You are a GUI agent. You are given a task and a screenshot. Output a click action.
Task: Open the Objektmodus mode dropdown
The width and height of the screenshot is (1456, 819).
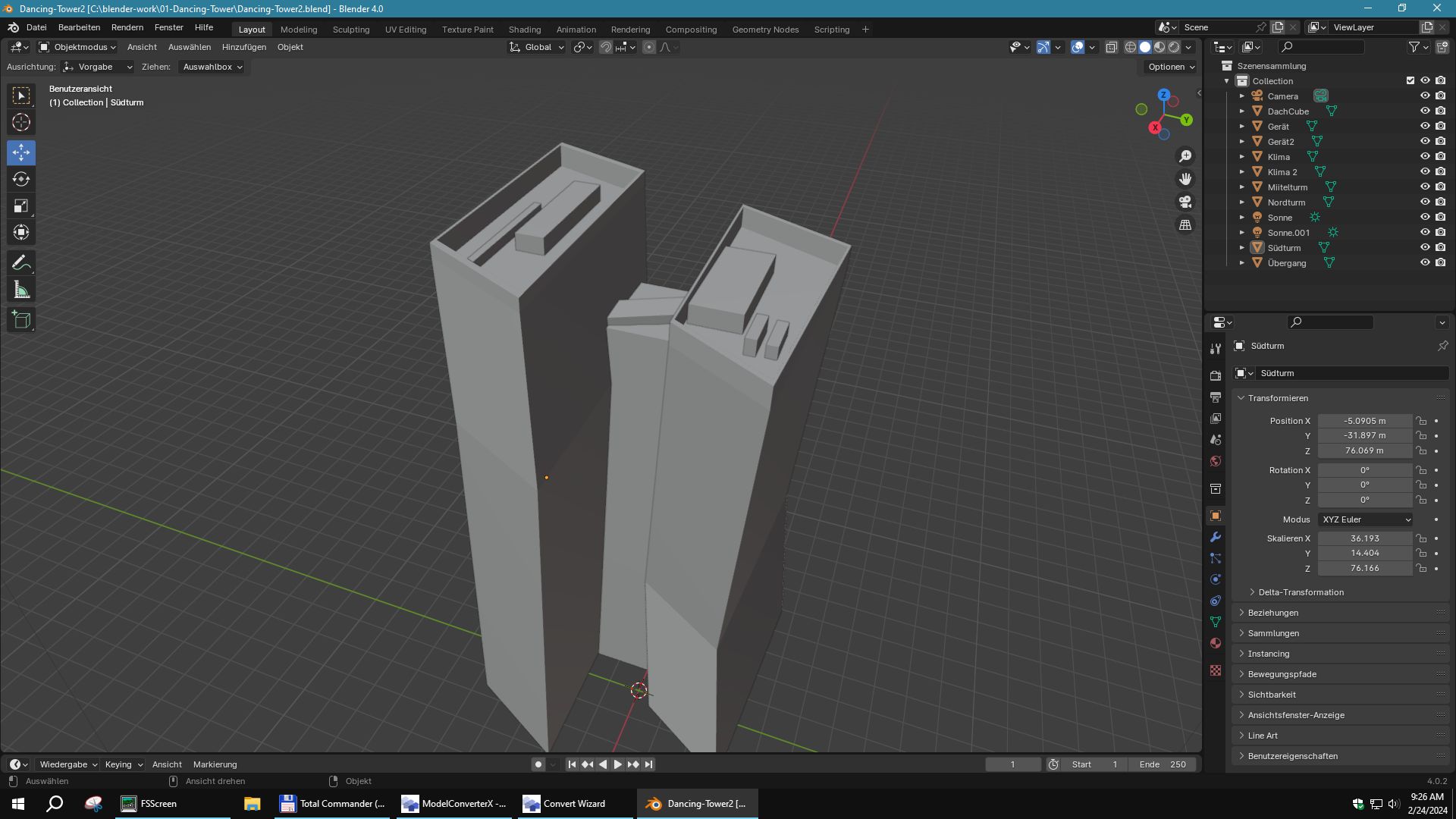pyautogui.click(x=77, y=47)
